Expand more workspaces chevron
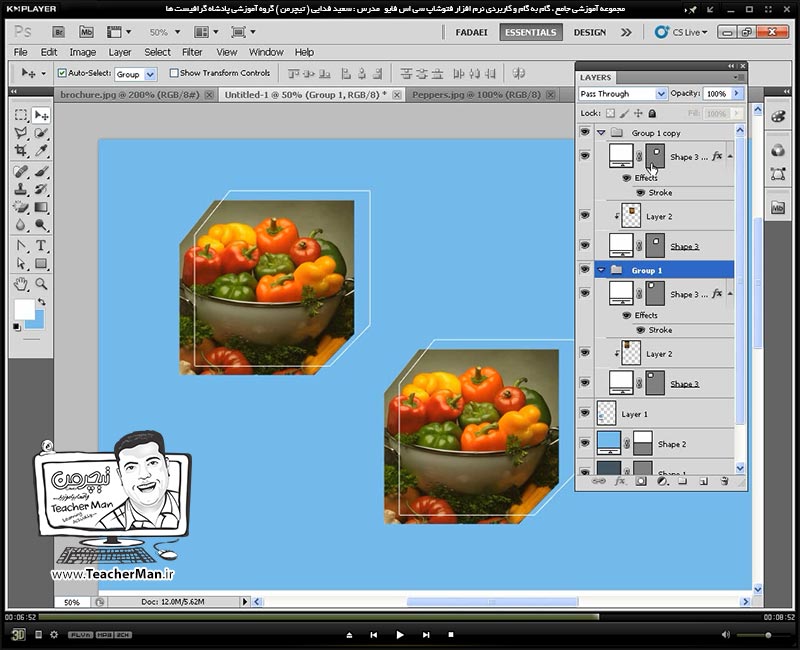The image size is (800, 650). coord(626,32)
